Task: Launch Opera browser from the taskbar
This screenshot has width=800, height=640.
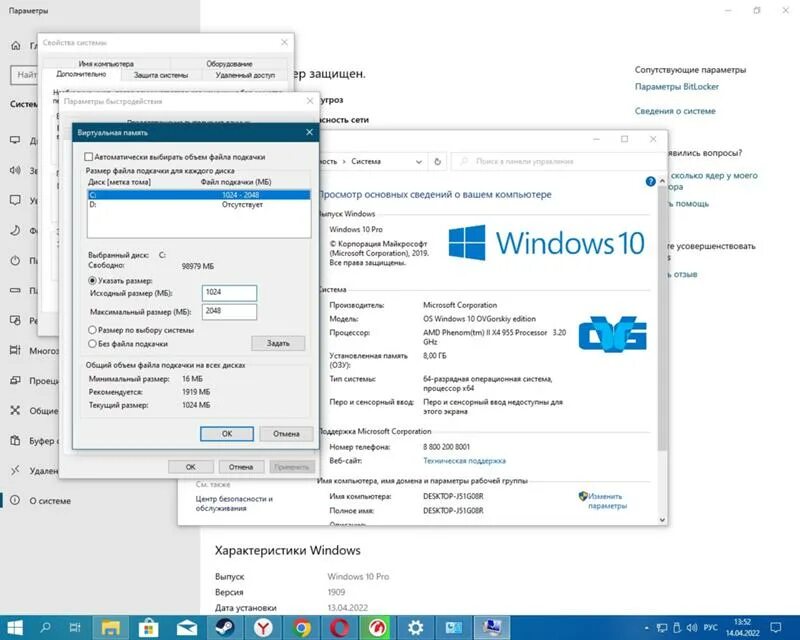Action: coord(339,627)
